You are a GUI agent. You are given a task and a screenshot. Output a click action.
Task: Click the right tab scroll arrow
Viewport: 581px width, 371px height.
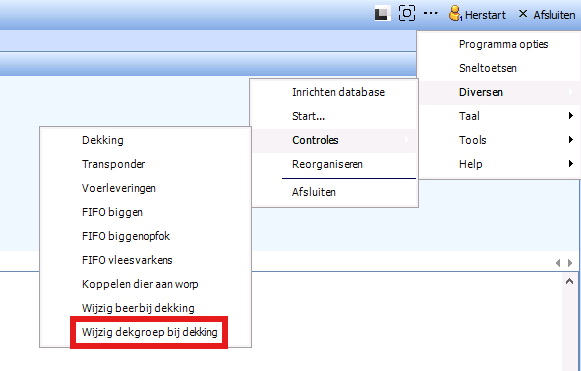(x=570, y=263)
